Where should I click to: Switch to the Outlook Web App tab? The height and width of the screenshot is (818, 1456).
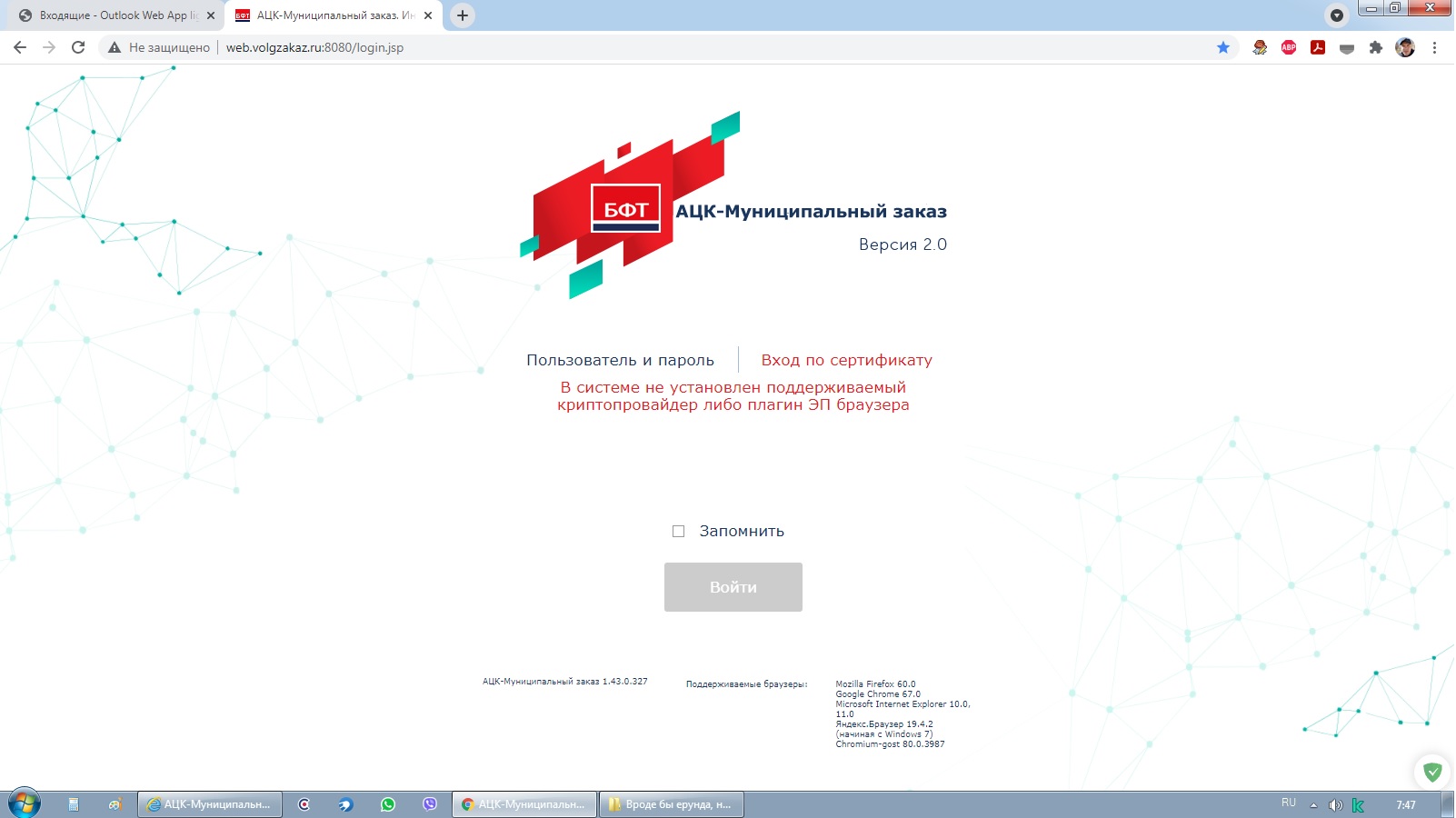tap(114, 15)
